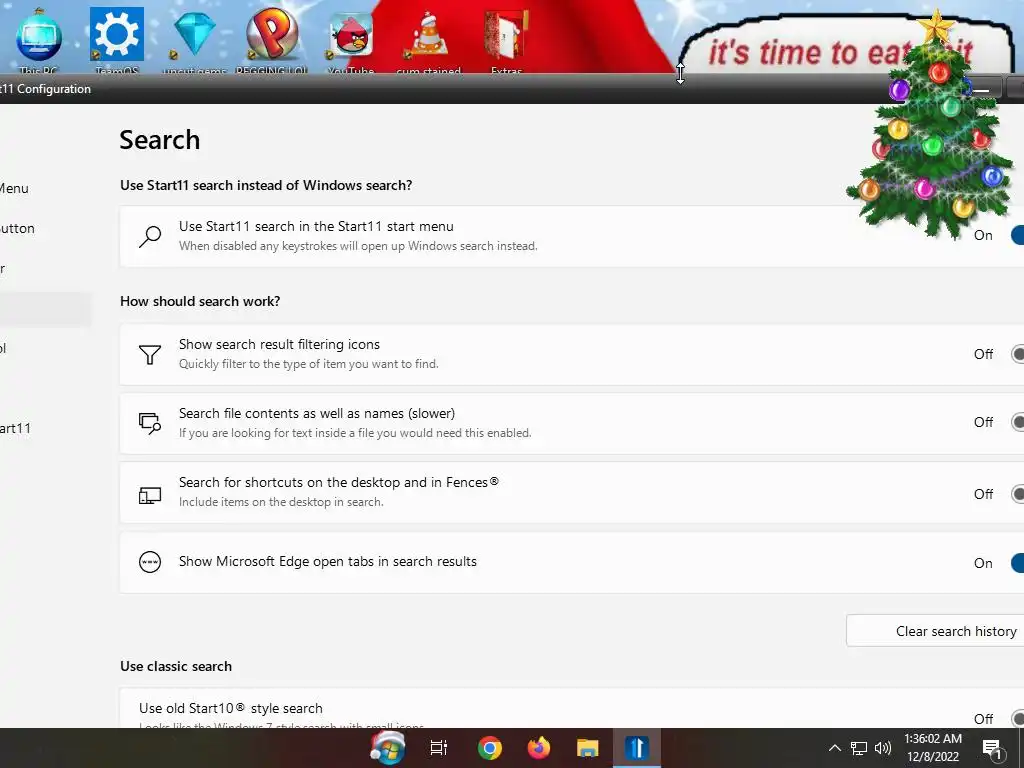The height and width of the screenshot is (768, 1024).
Task: Select the blue diamond gem desktop icon
Action: click(x=195, y=40)
